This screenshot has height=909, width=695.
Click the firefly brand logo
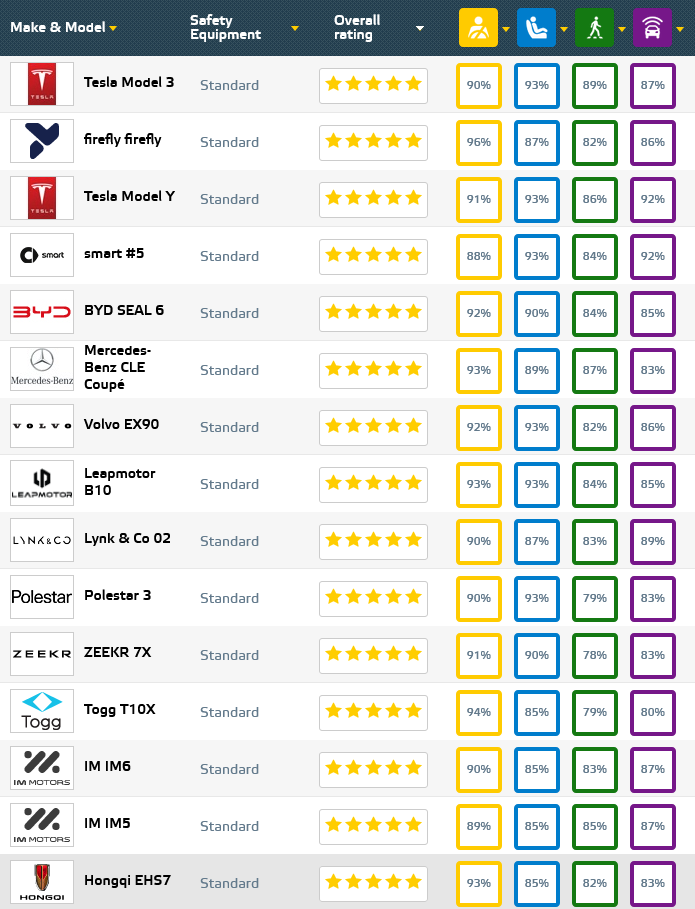point(42,141)
